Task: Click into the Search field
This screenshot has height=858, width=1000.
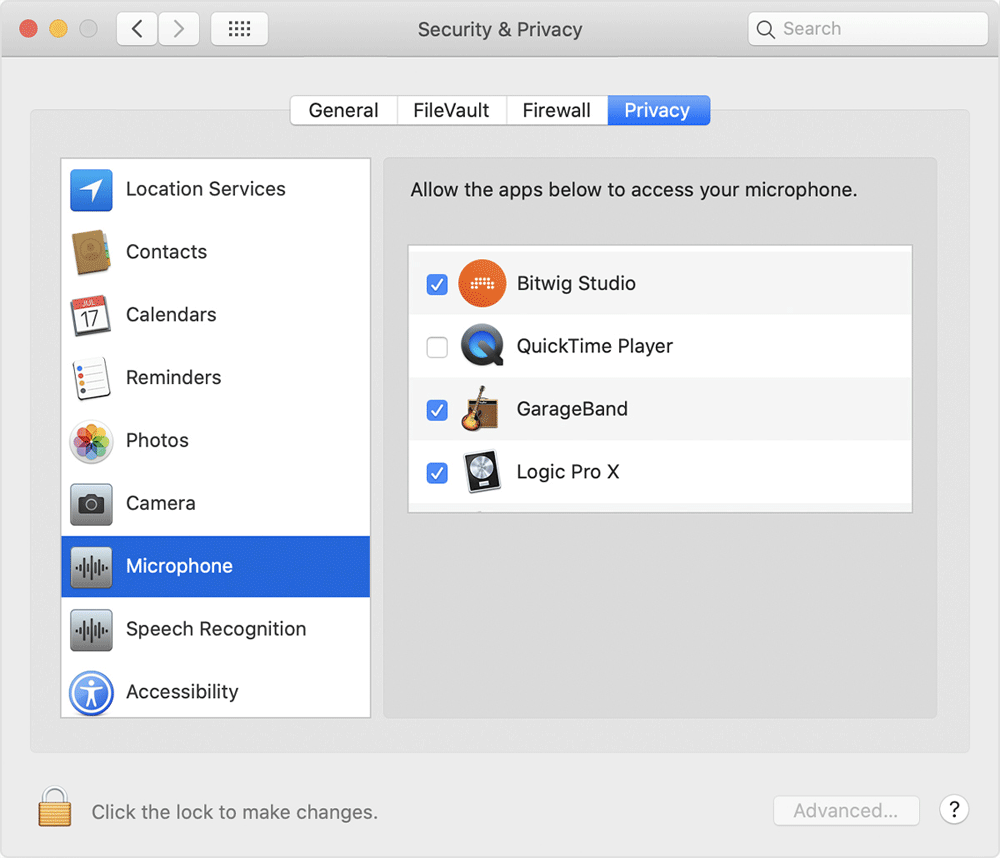Action: coord(868,29)
